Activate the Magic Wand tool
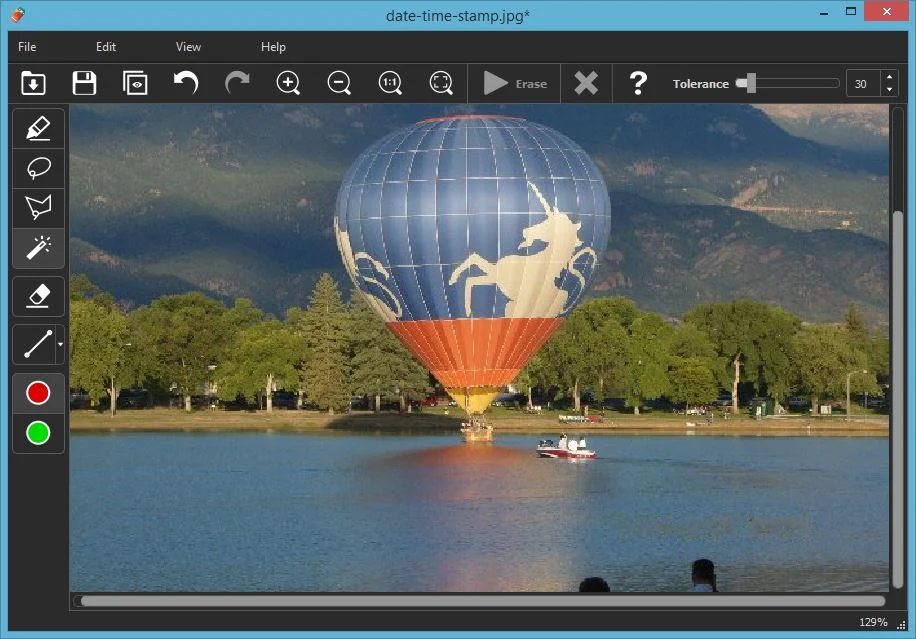This screenshot has height=639, width=916. pyautogui.click(x=38, y=247)
